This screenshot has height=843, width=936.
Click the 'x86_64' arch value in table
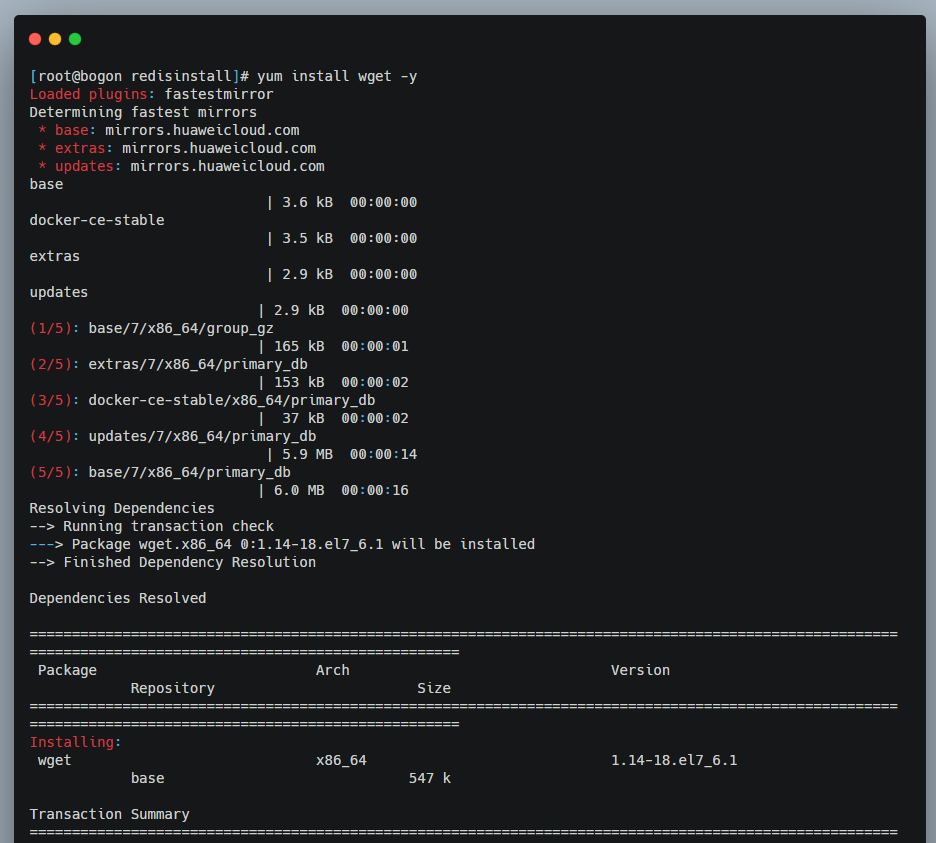pyautogui.click(x=341, y=761)
